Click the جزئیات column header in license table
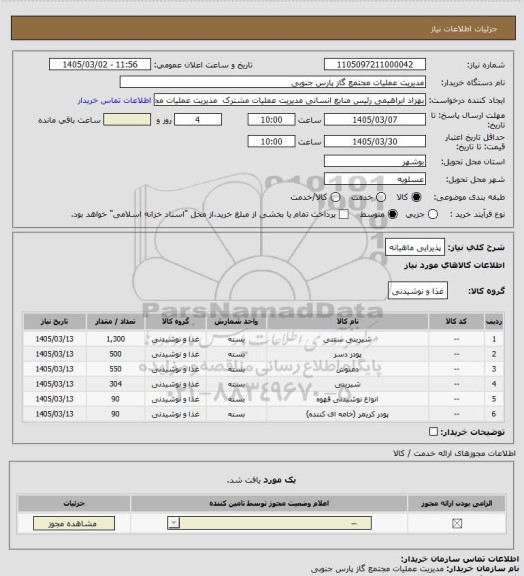Viewport: 524px width, 576px height. [74, 503]
